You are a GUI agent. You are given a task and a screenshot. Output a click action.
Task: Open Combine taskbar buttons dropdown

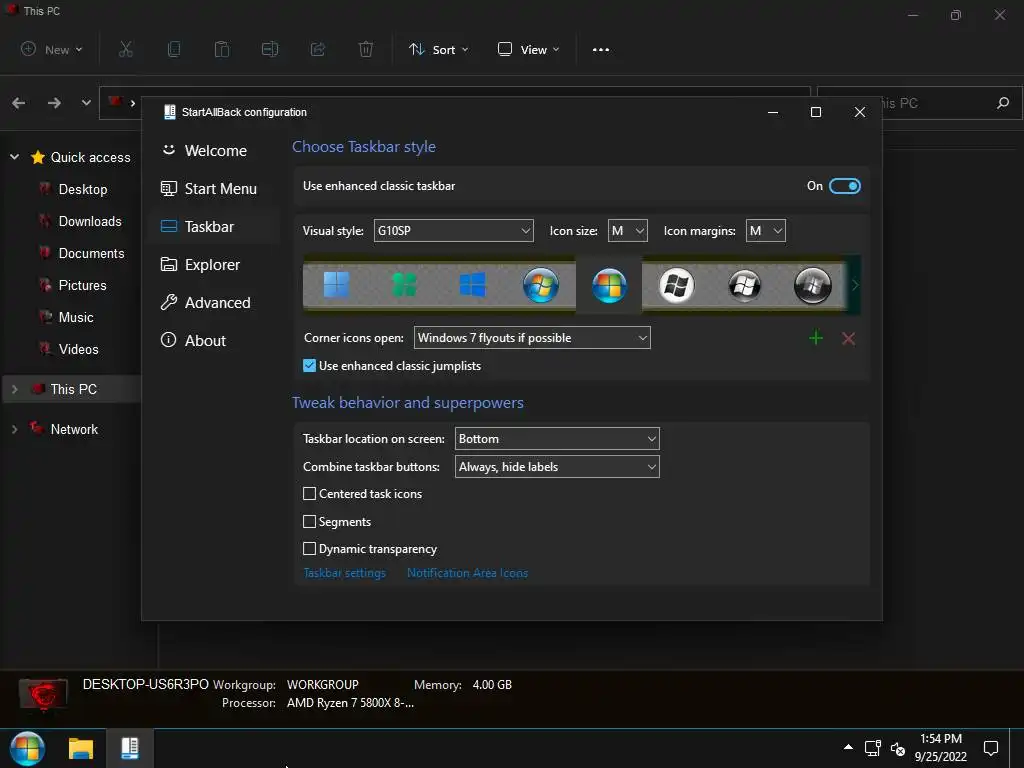coord(556,467)
